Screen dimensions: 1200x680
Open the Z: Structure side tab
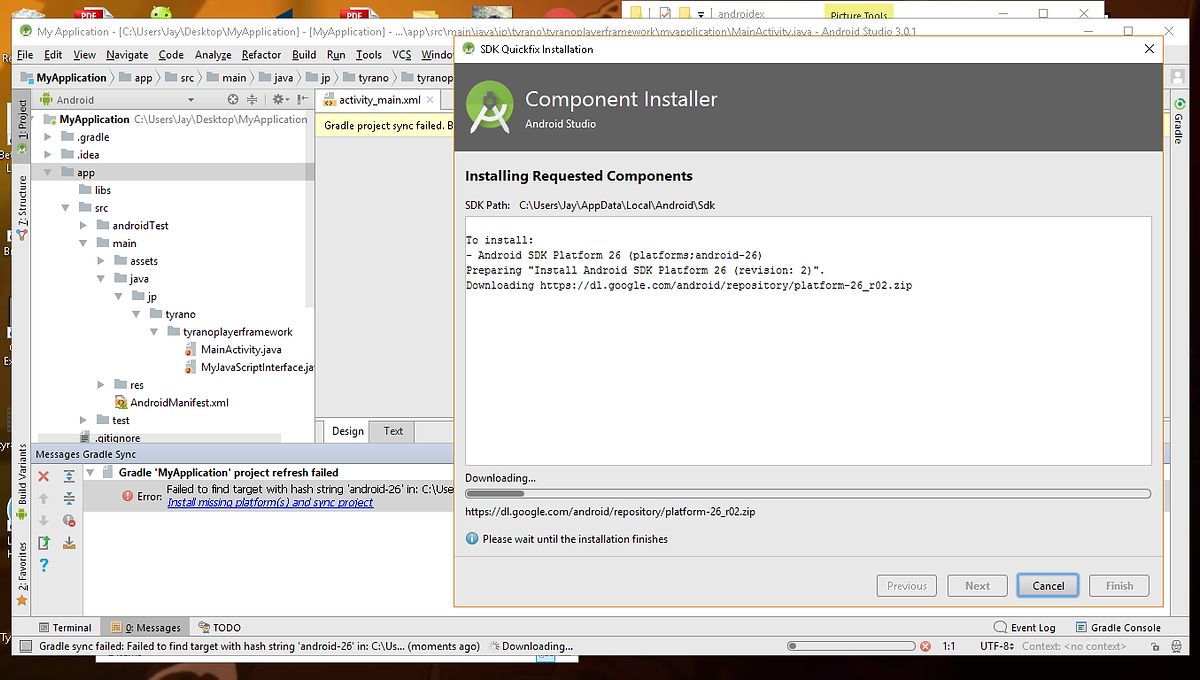pyautogui.click(x=22, y=207)
